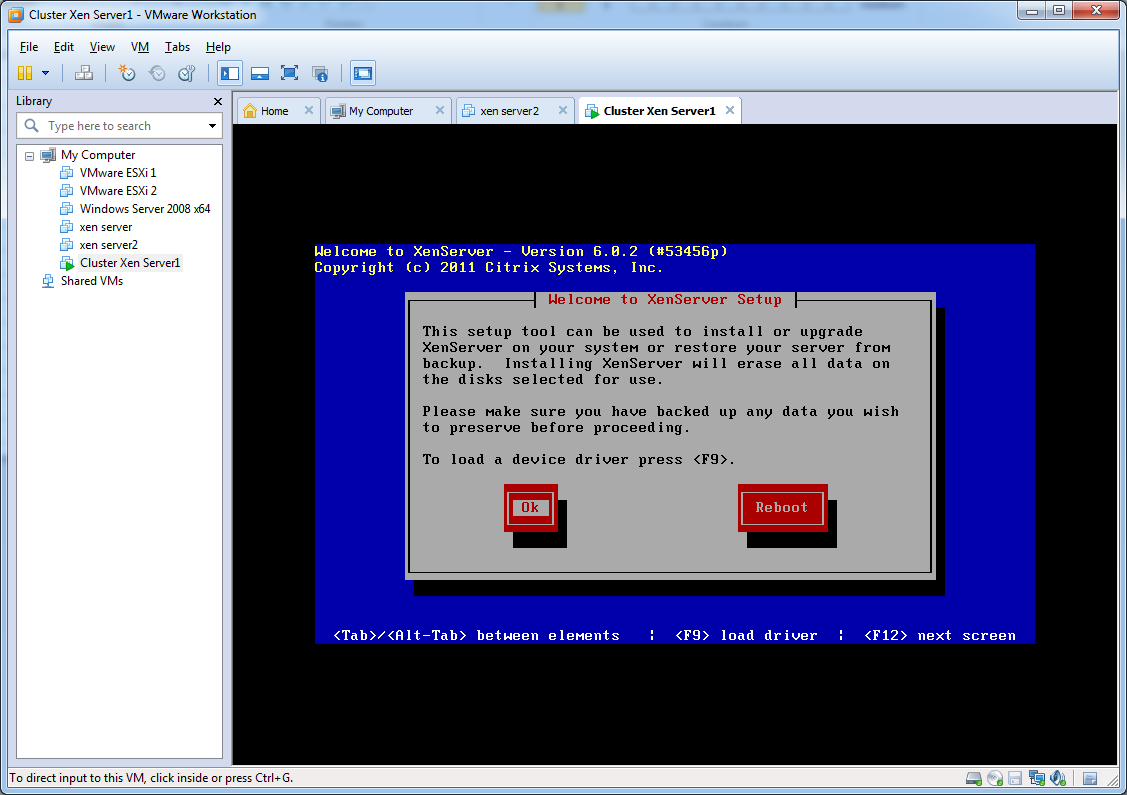Viewport: 1127px width, 795px height.
Task: Enter full screen mode
Action: coord(290,73)
